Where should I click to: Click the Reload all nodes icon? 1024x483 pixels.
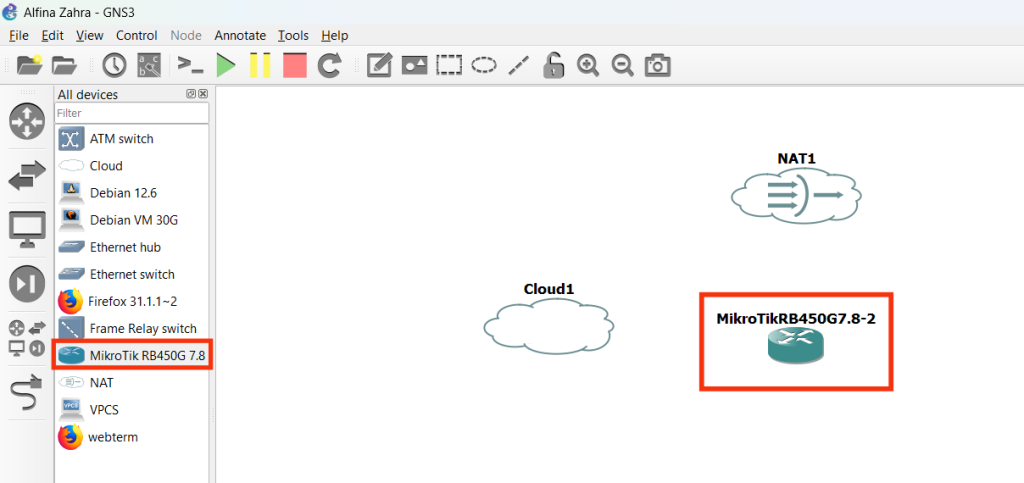pyautogui.click(x=329, y=66)
